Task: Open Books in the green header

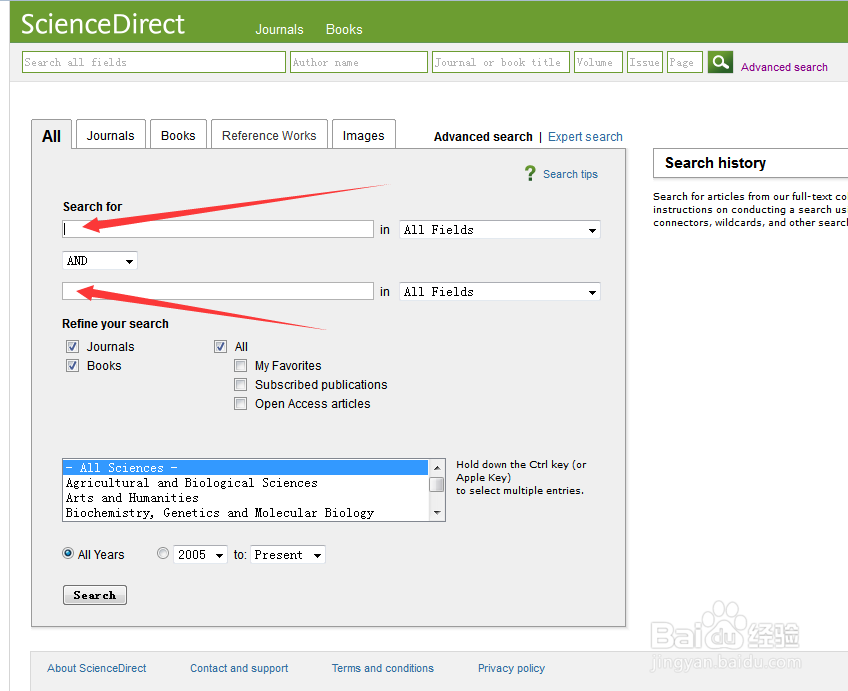Action: point(344,29)
